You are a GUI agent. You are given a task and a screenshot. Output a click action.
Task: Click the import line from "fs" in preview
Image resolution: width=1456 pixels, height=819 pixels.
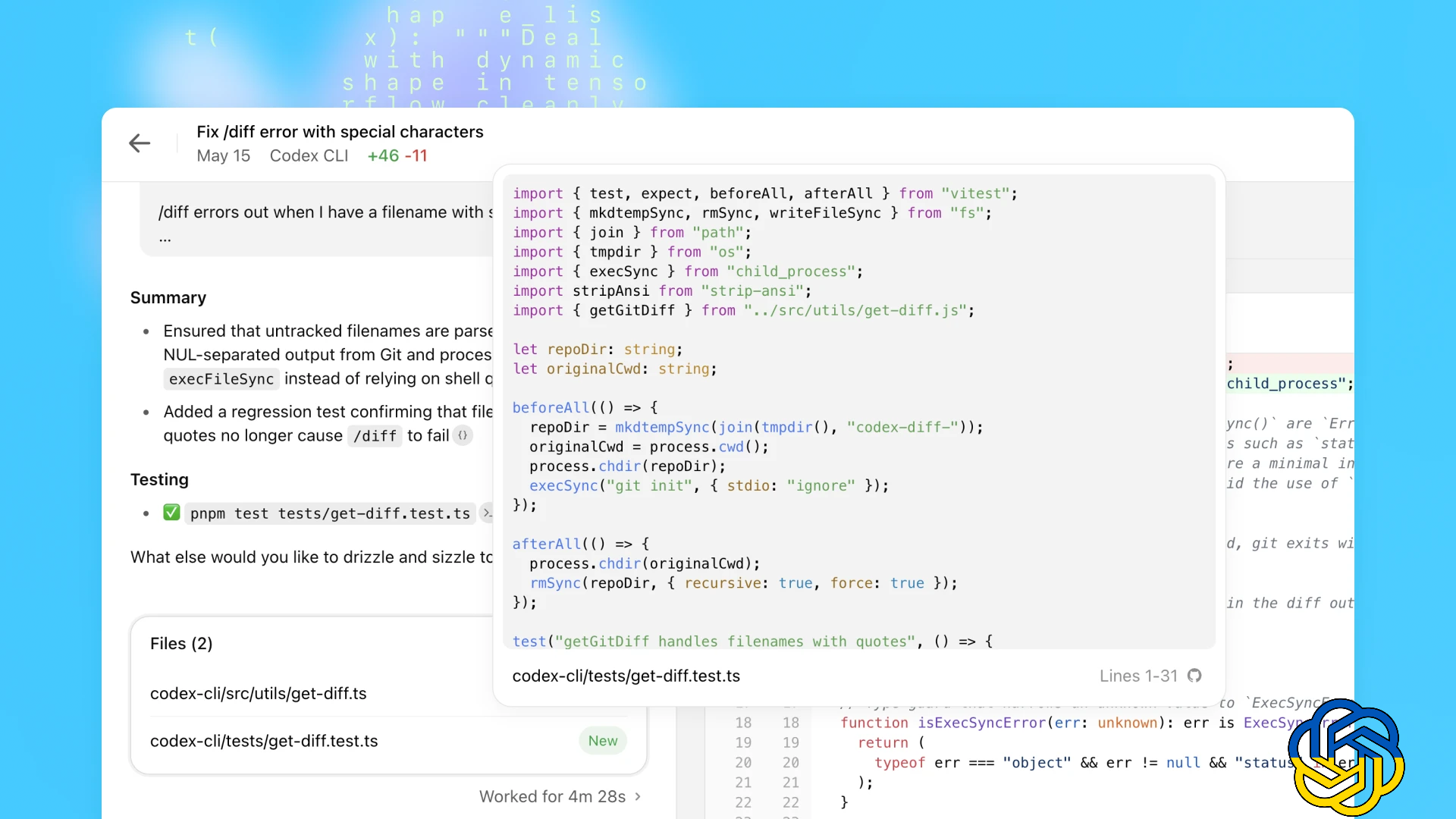(x=752, y=213)
